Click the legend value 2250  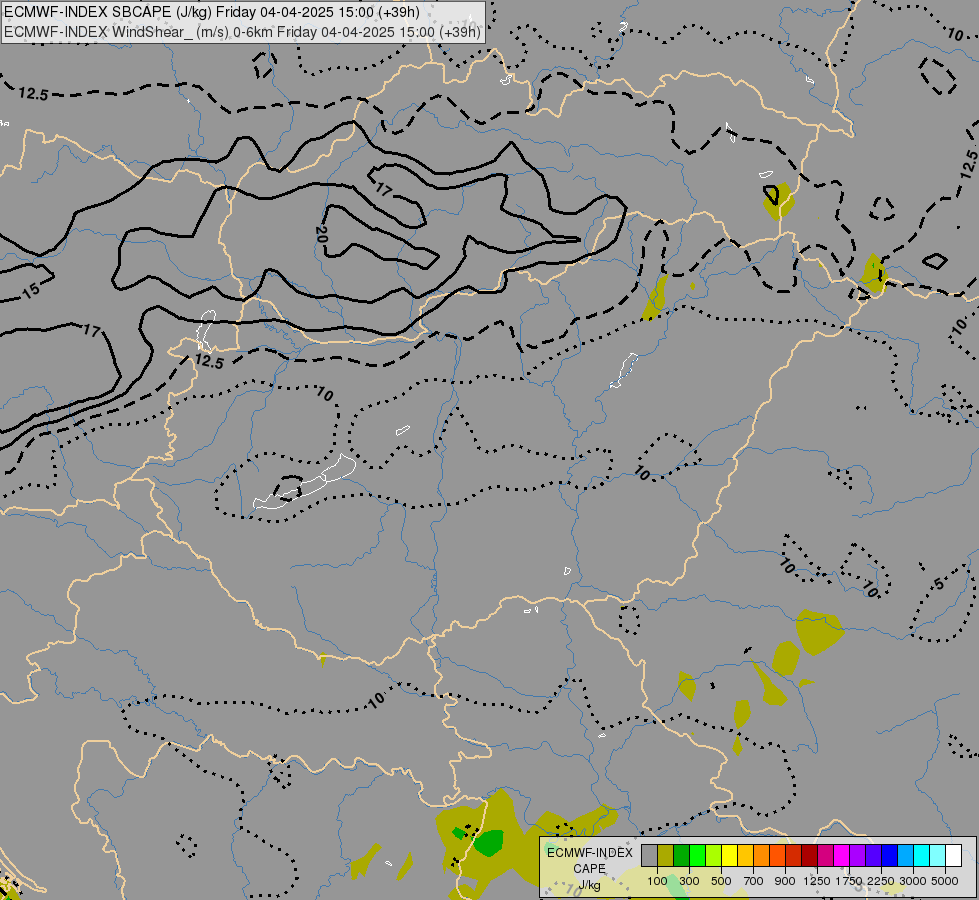pyautogui.click(x=881, y=881)
